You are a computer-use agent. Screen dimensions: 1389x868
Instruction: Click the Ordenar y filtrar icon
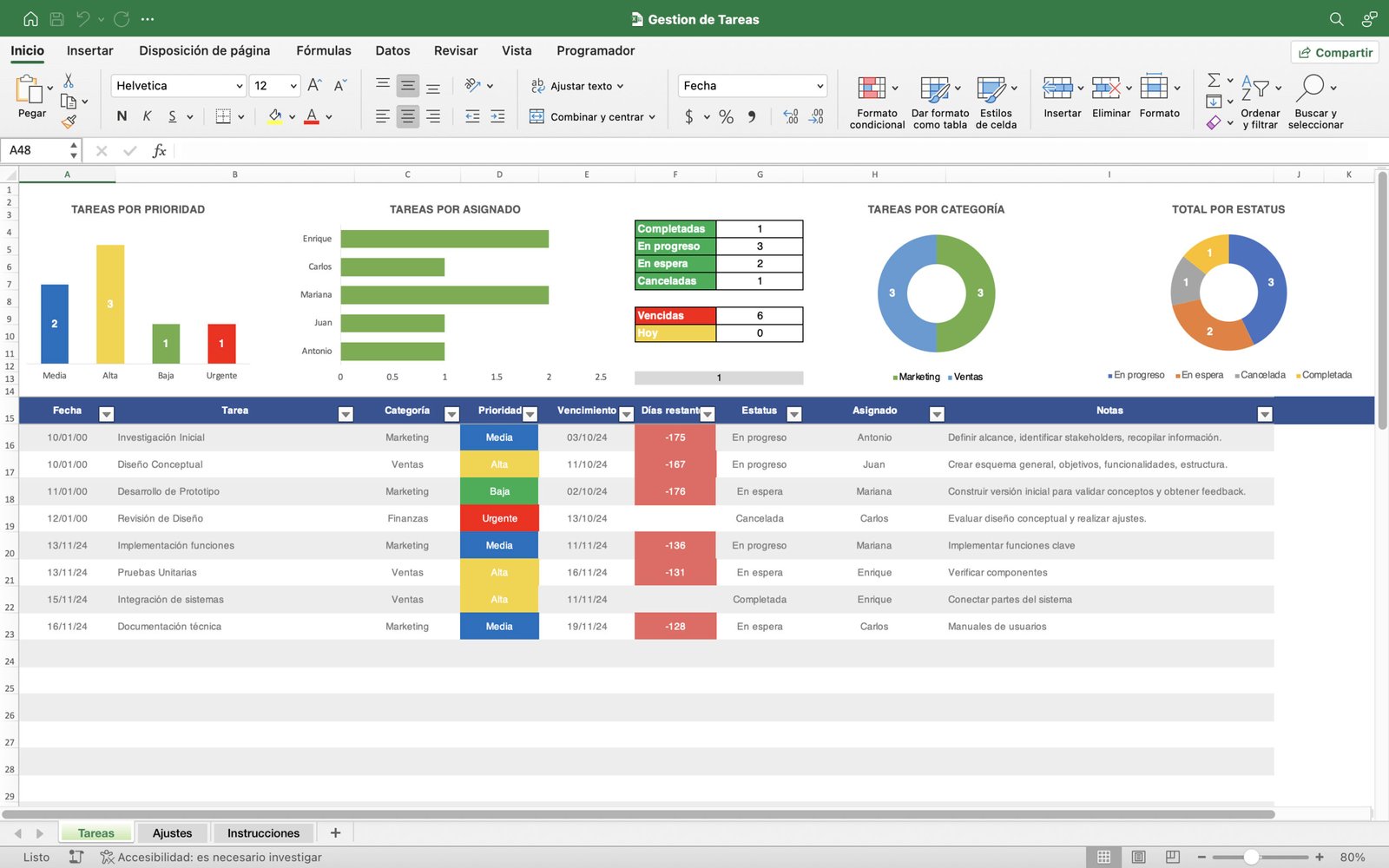point(1255,89)
